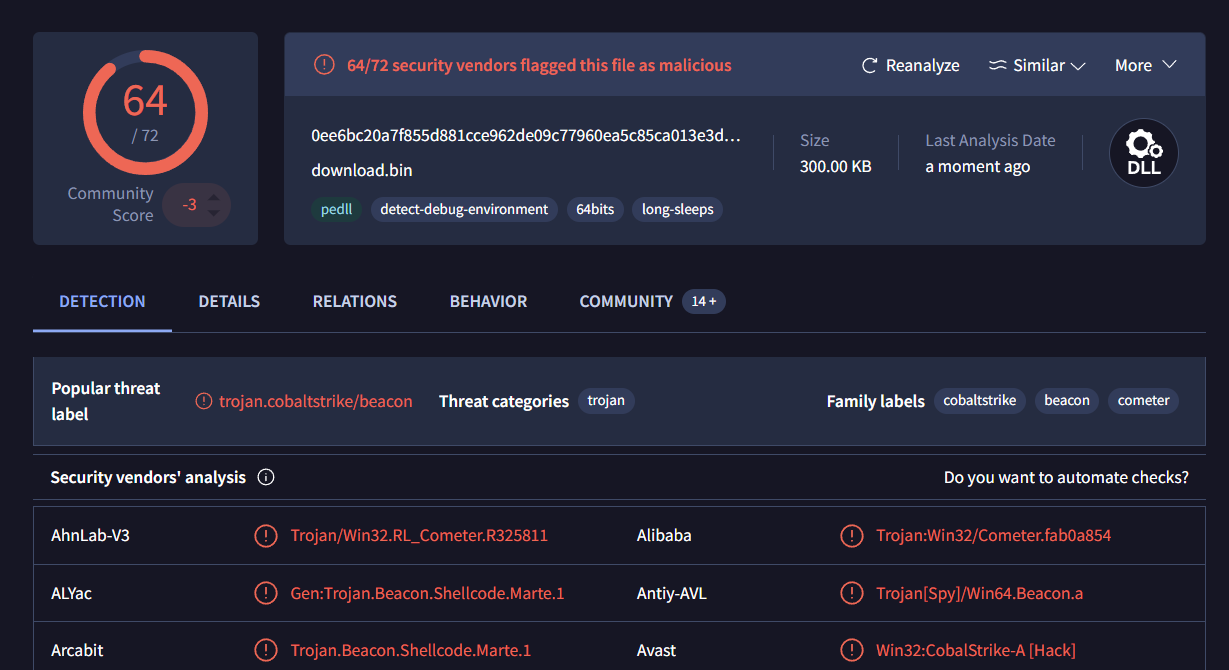Click the ALYac vendor name

pyautogui.click(x=71, y=593)
